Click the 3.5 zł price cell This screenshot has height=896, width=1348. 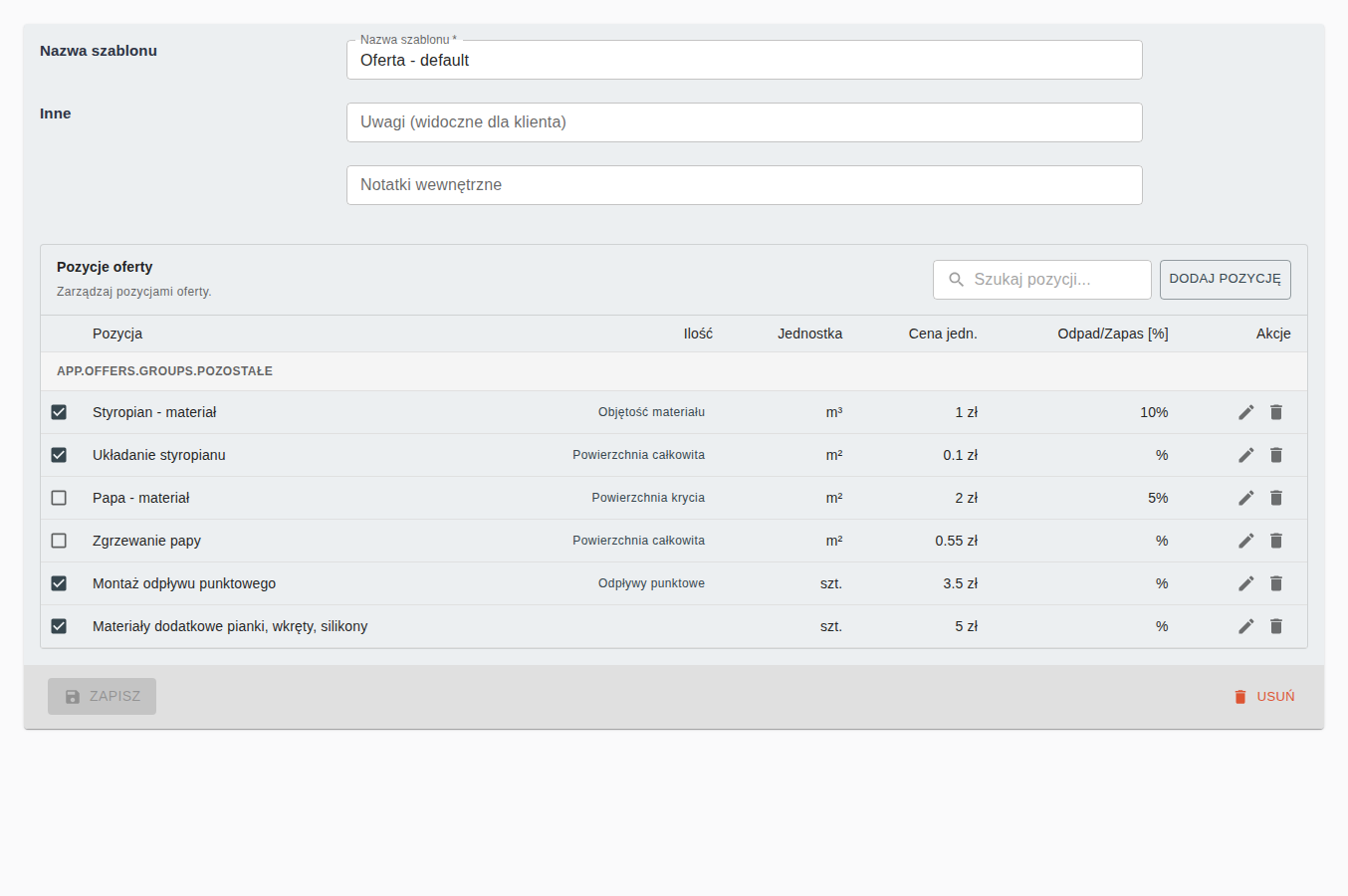pos(961,583)
